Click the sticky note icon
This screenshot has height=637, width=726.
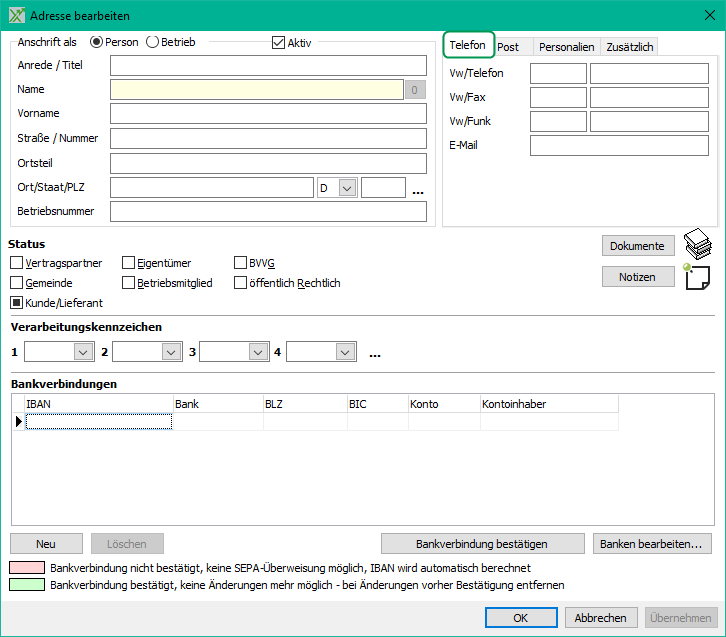(696, 277)
